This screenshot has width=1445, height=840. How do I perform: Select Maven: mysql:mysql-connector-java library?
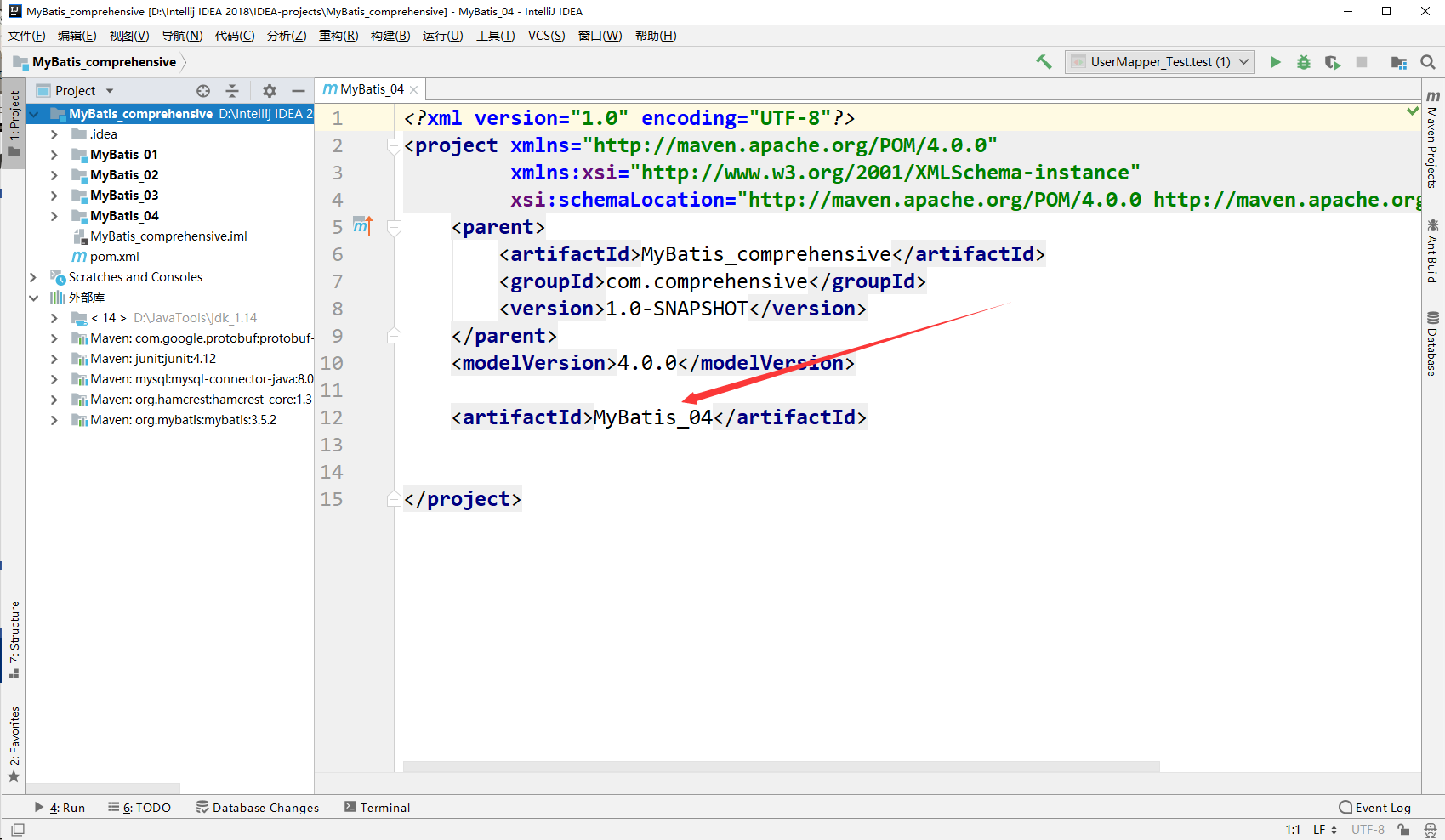click(x=202, y=379)
